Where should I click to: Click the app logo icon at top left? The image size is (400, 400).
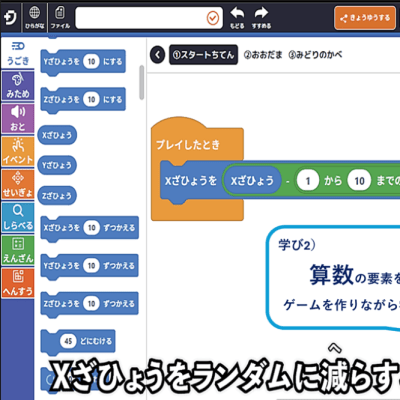[x=10, y=17]
